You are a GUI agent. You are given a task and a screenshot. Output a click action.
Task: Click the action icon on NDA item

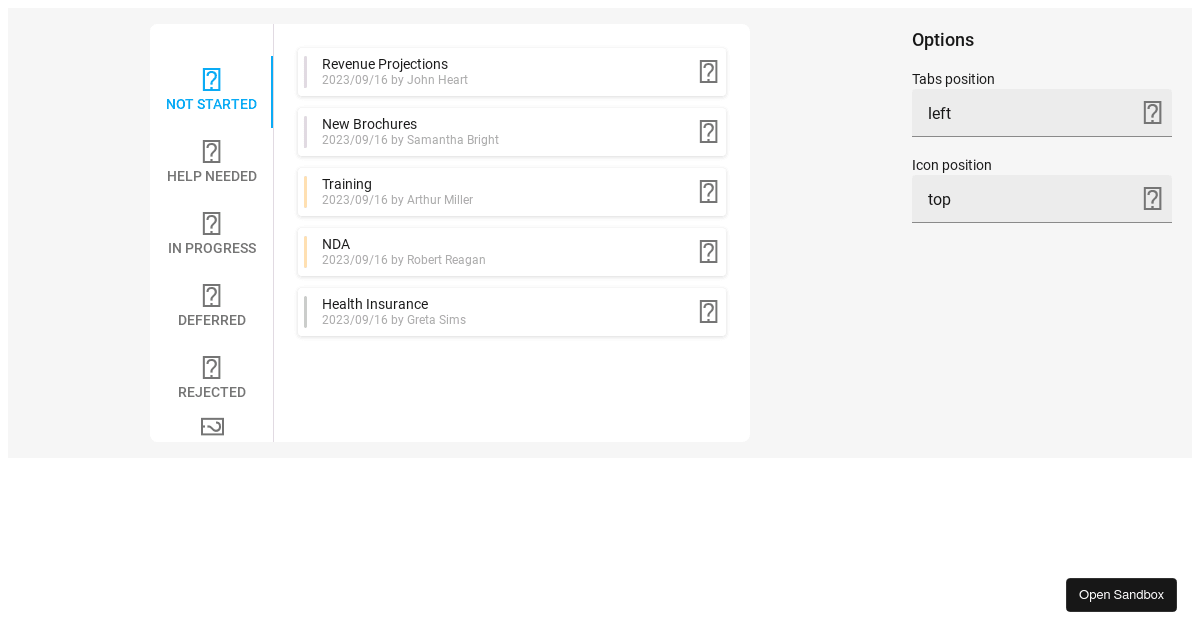(x=709, y=251)
